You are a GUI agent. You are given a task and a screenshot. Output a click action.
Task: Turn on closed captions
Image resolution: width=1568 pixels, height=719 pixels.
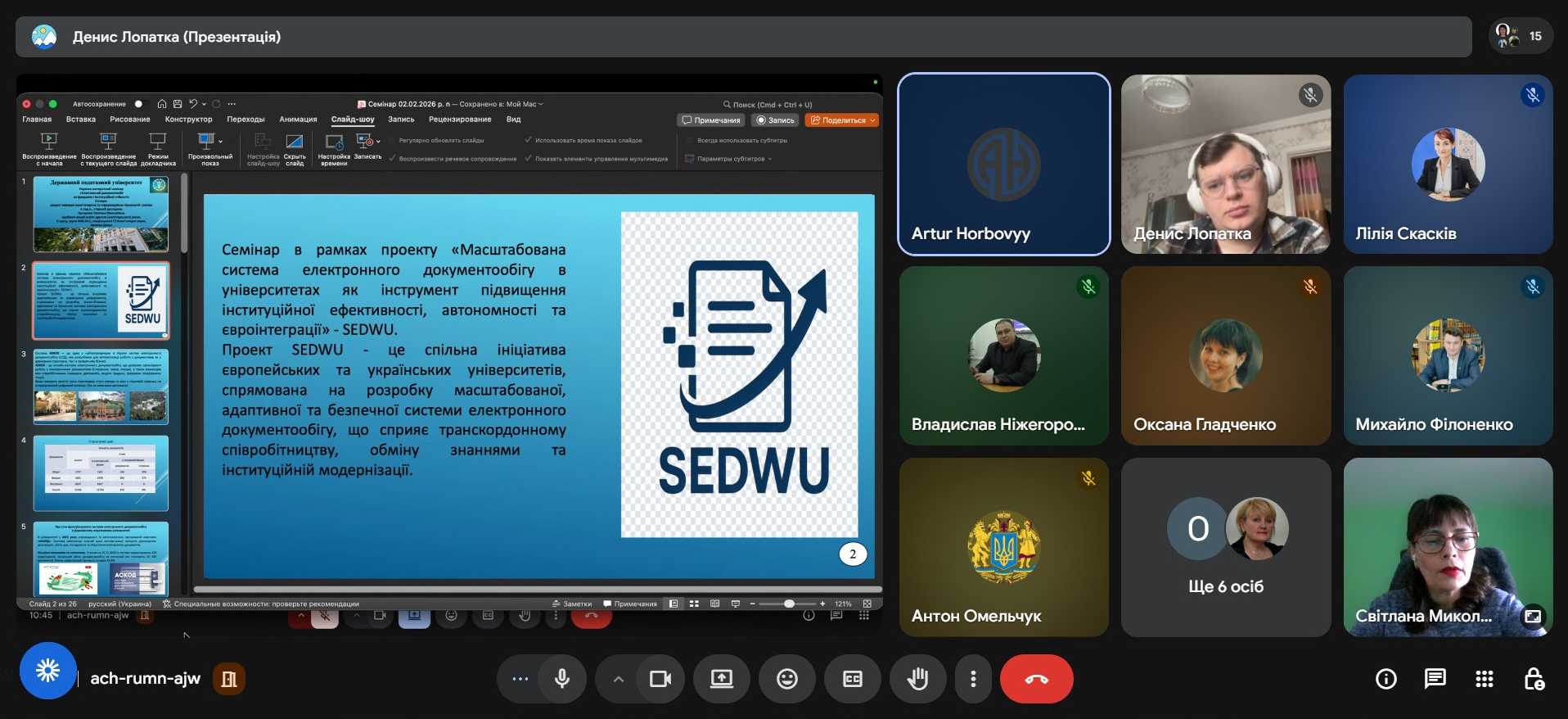852,679
